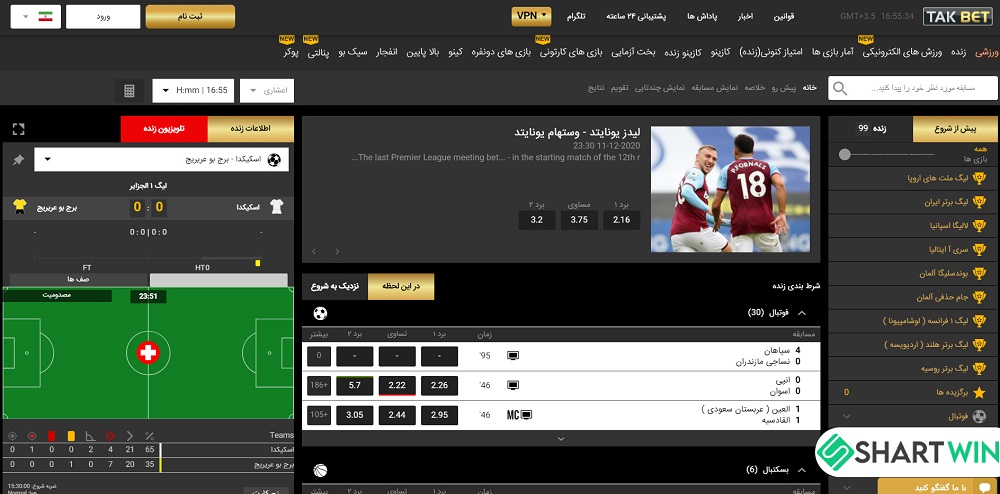The width and height of the screenshot is (1000, 494).
Task: Click next arrow on featured match slider
Action: tap(337, 251)
